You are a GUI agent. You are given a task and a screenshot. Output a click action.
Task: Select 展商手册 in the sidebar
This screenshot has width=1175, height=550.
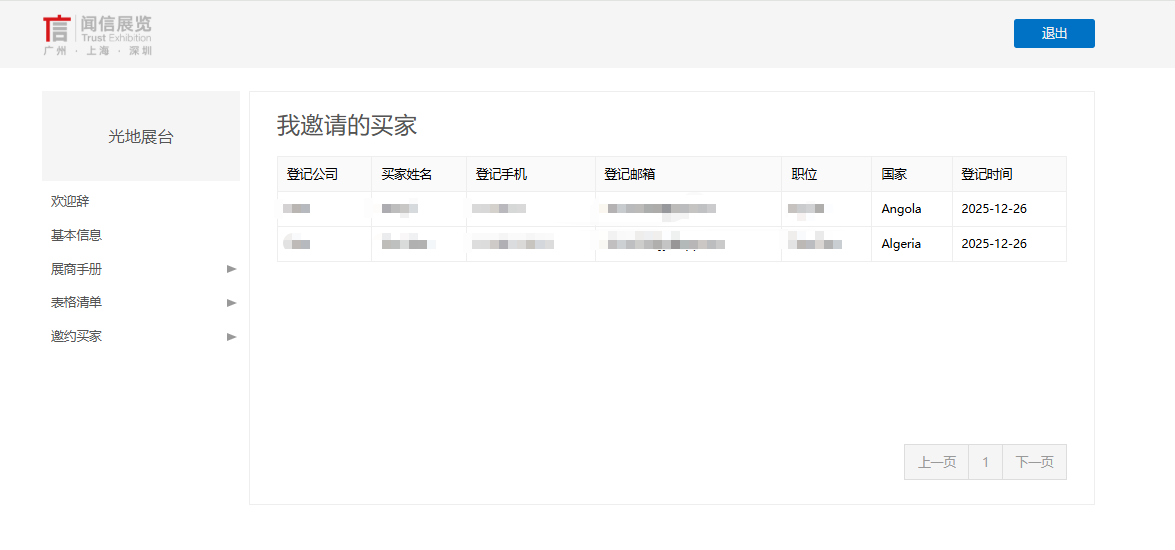76,269
